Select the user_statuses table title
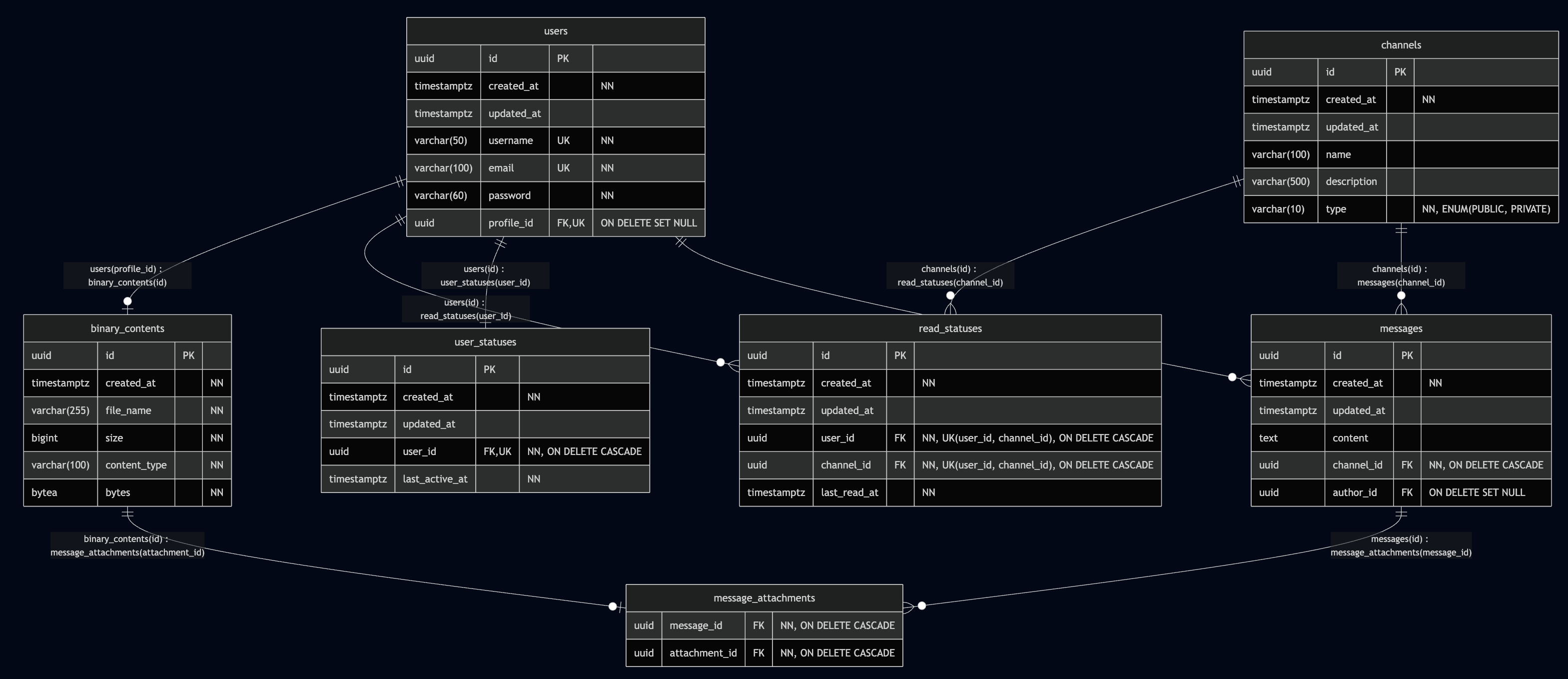The width and height of the screenshot is (1568, 679). (x=485, y=342)
